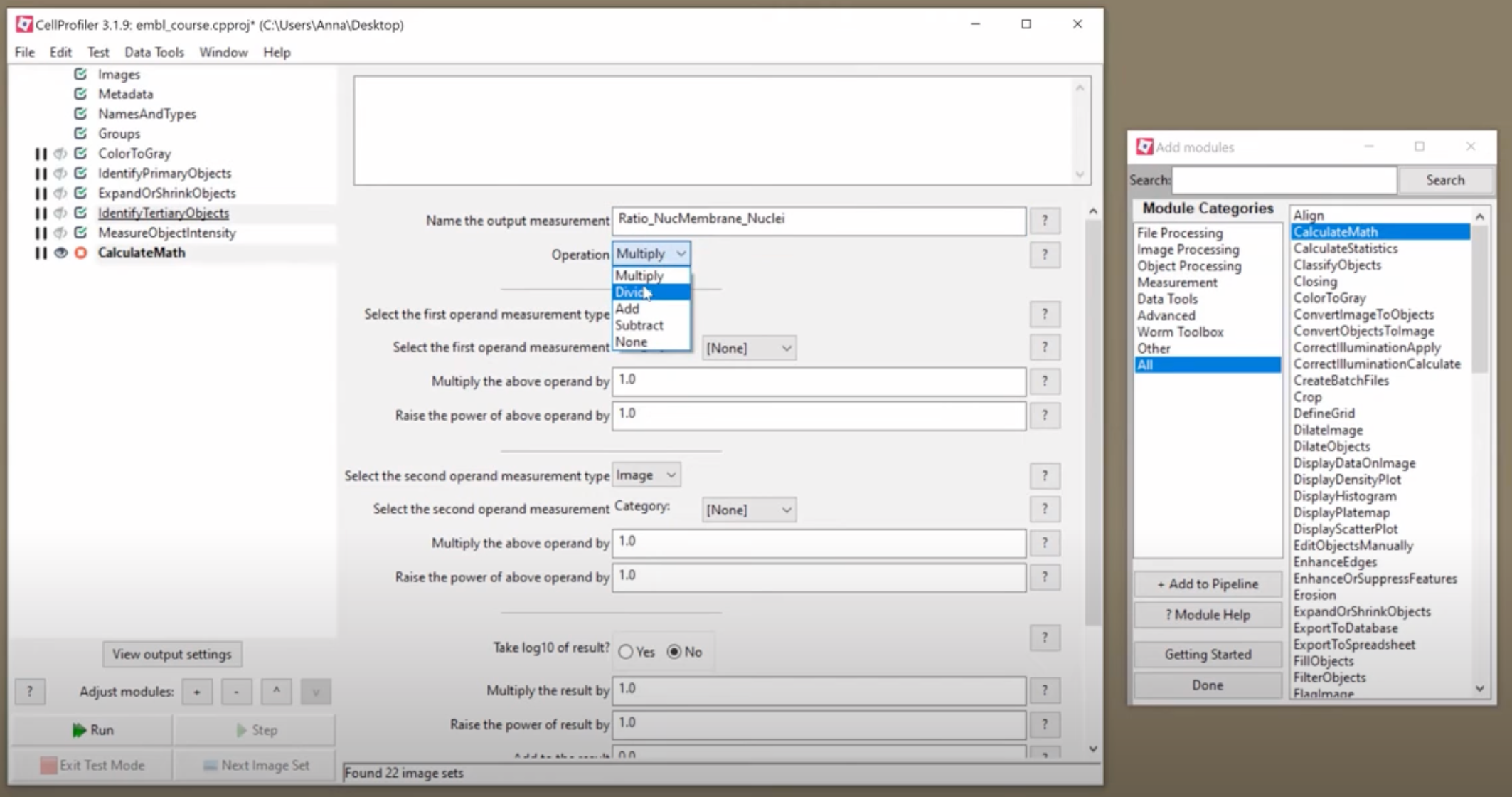Click the plus button to add a module
Screen dimensions: 1512x797
pos(197,692)
